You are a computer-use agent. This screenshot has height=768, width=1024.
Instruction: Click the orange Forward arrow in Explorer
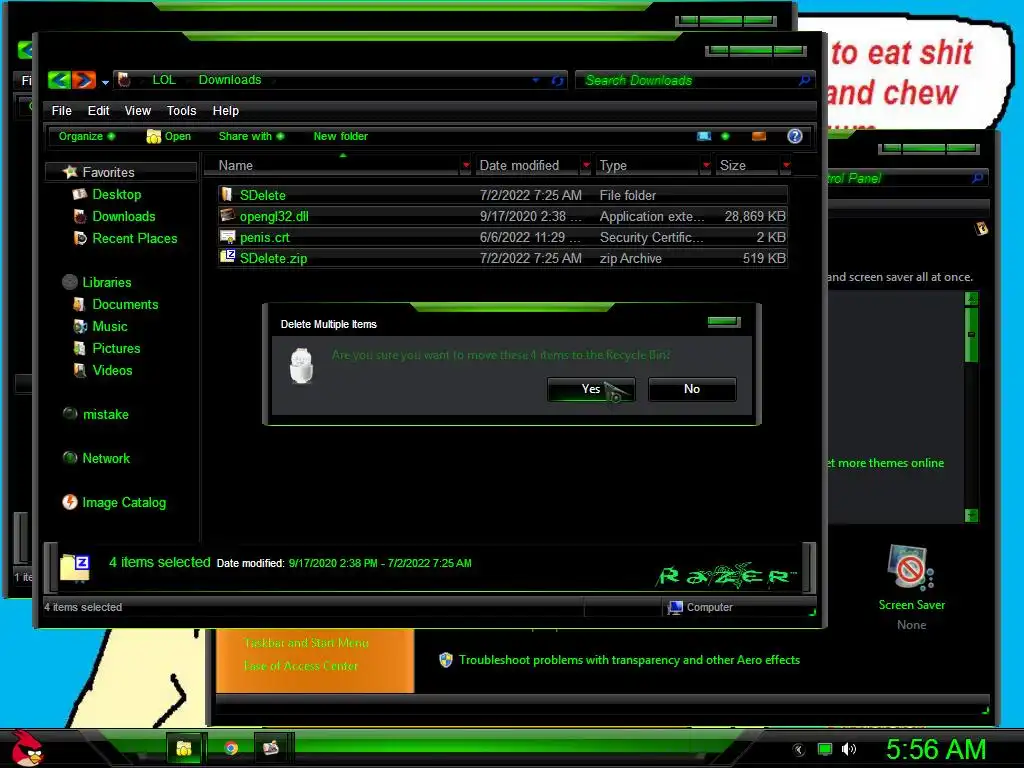(x=84, y=80)
